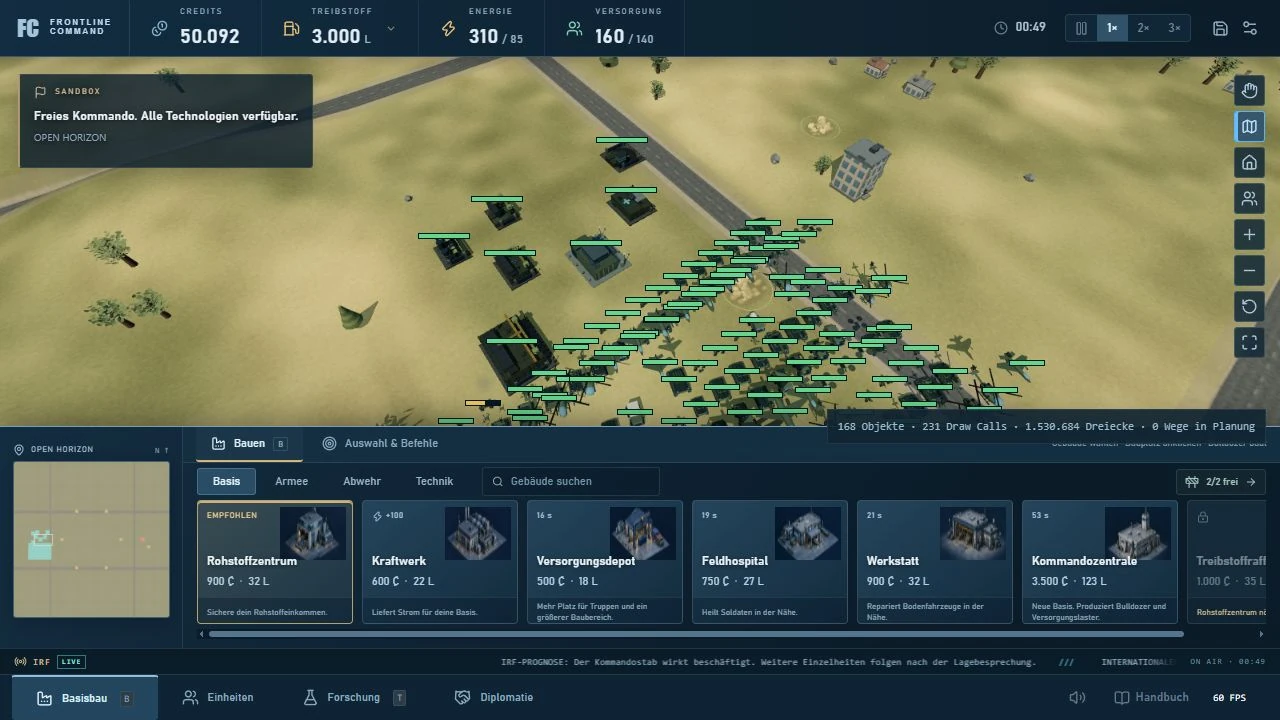Open the Basisbau bottom menu

pos(85,698)
